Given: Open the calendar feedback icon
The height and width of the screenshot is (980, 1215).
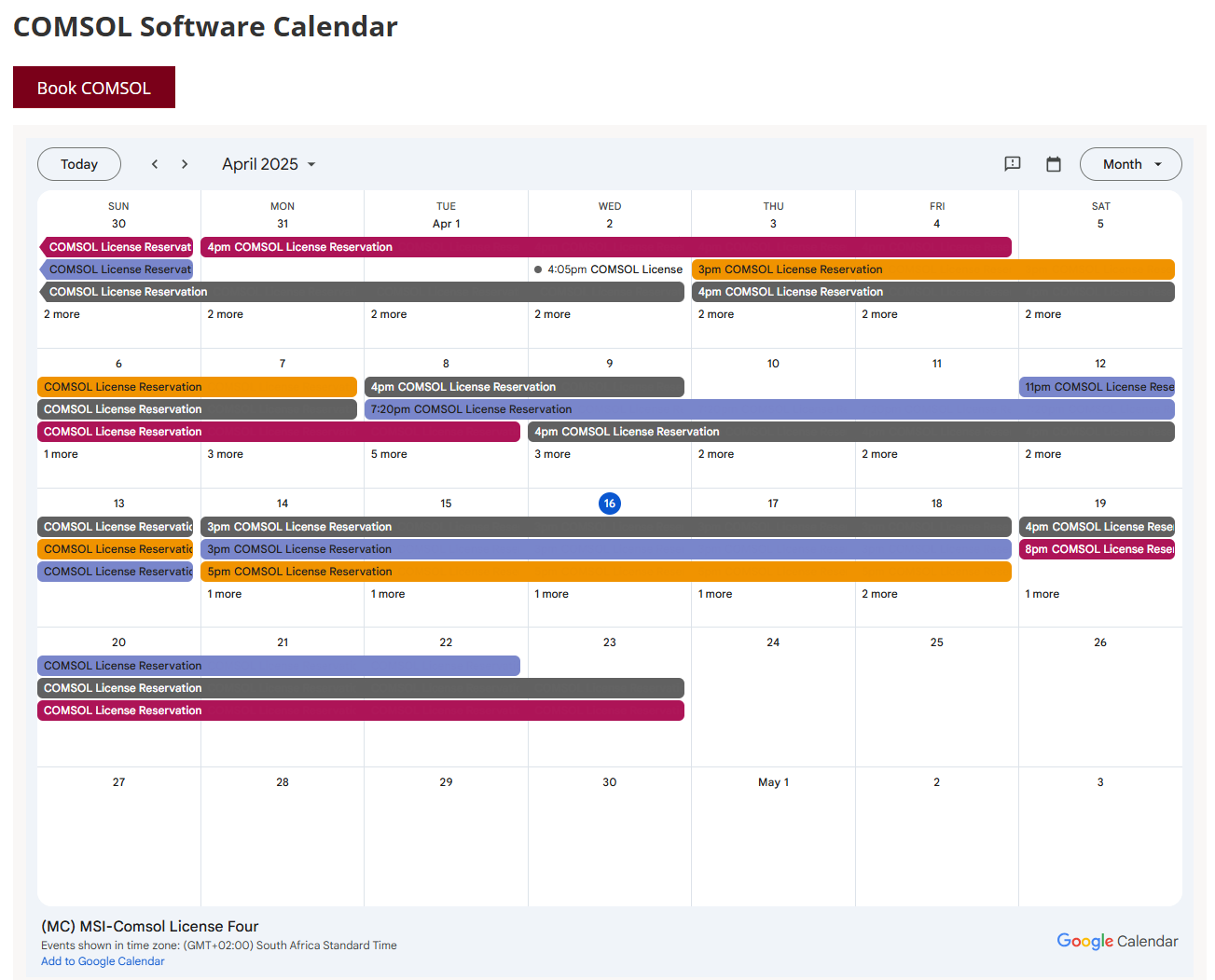Looking at the screenshot, I should (1012, 164).
